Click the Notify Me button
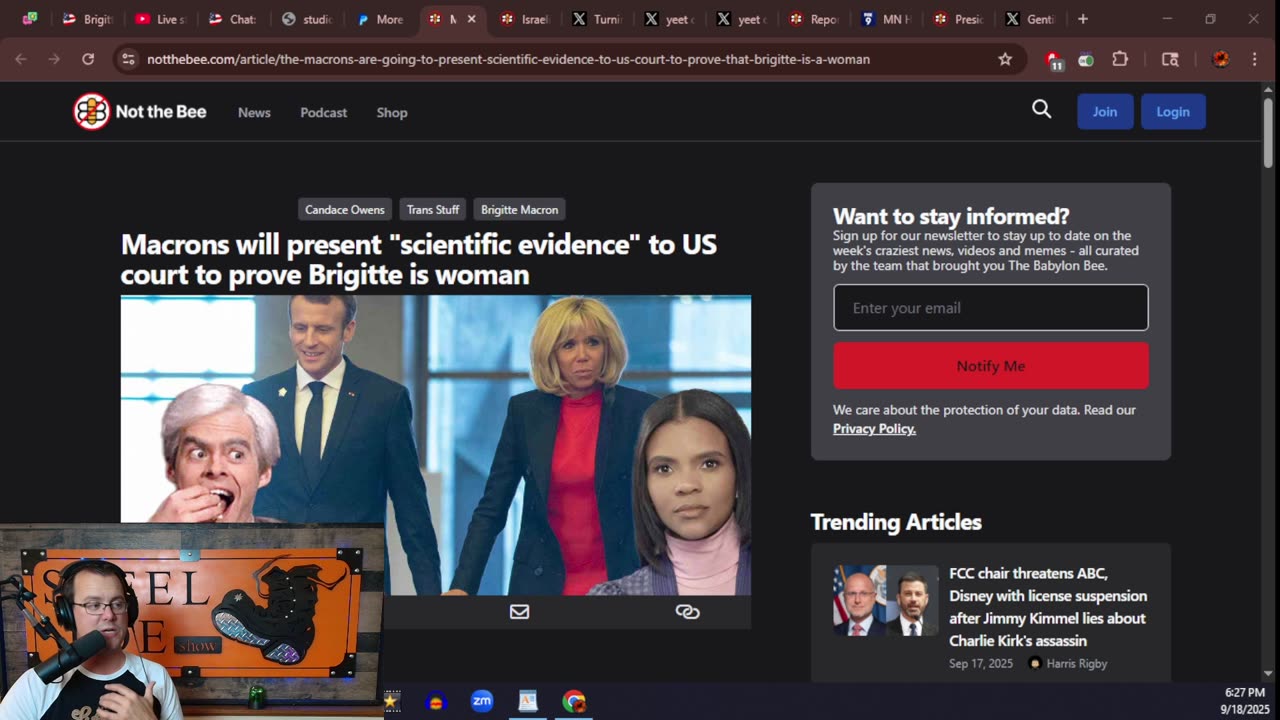This screenshot has width=1280, height=720. click(x=991, y=366)
